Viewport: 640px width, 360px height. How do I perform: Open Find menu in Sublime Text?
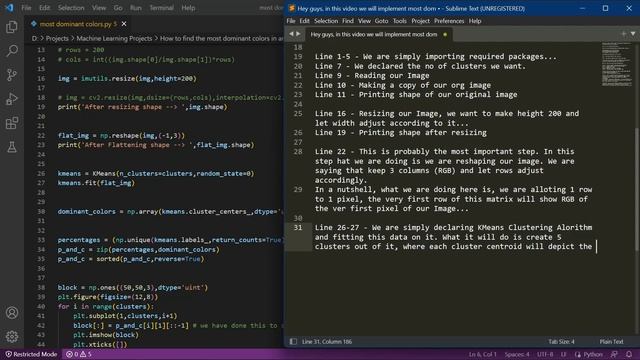click(348, 21)
